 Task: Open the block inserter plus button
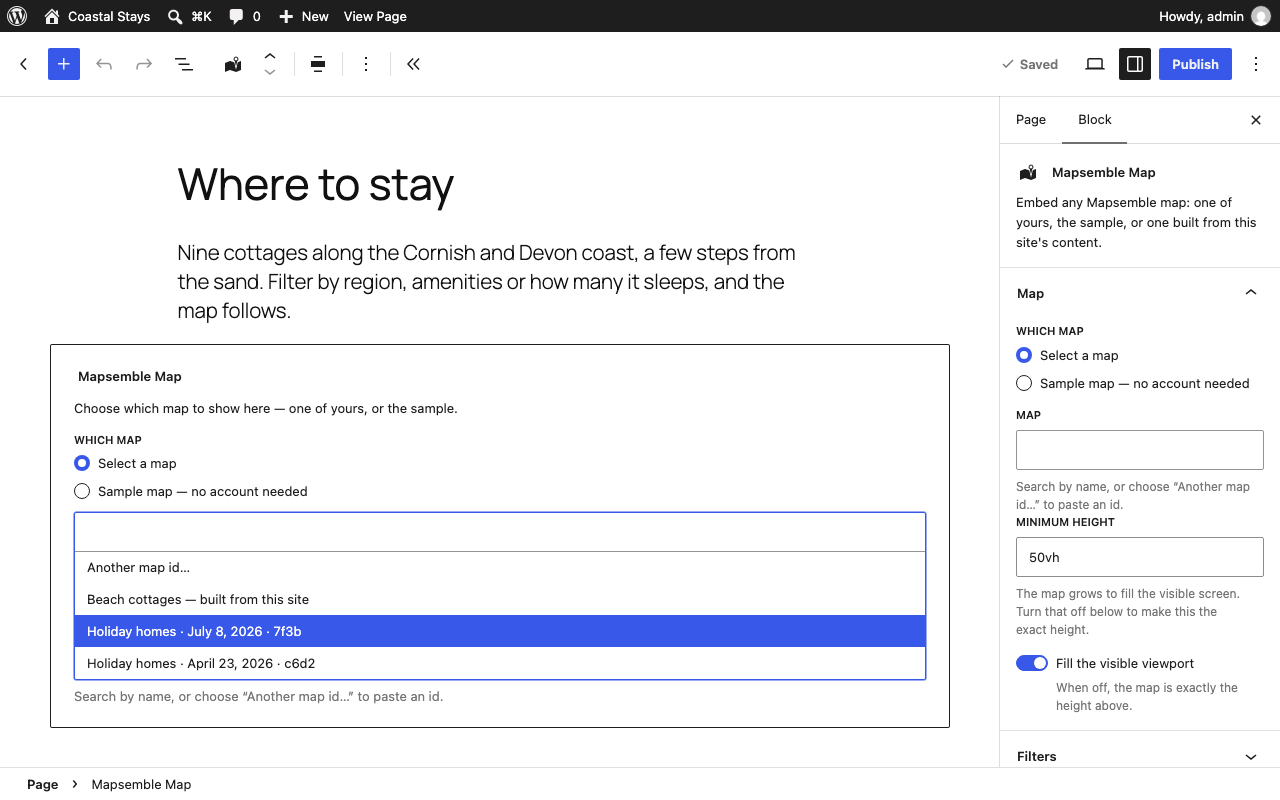[x=63, y=64]
